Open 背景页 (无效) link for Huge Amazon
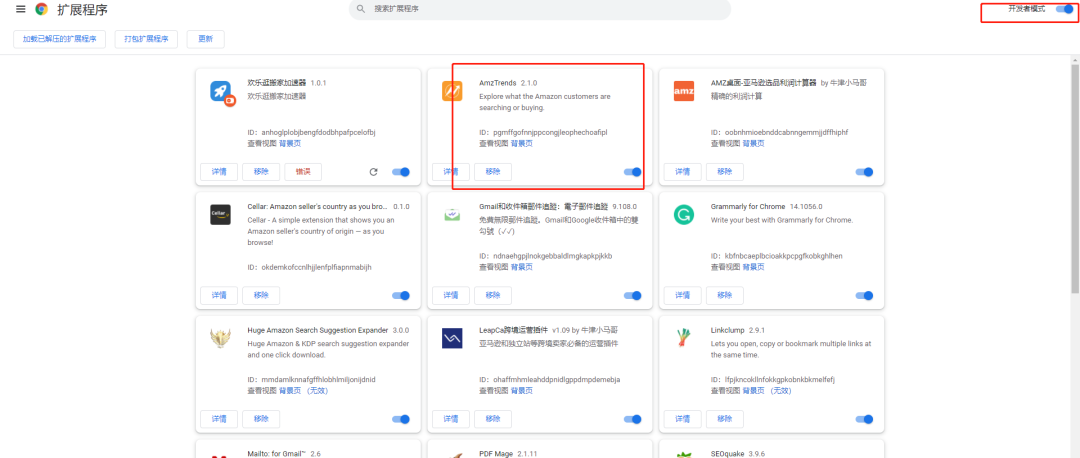The width and height of the screenshot is (1080, 458). coord(304,391)
